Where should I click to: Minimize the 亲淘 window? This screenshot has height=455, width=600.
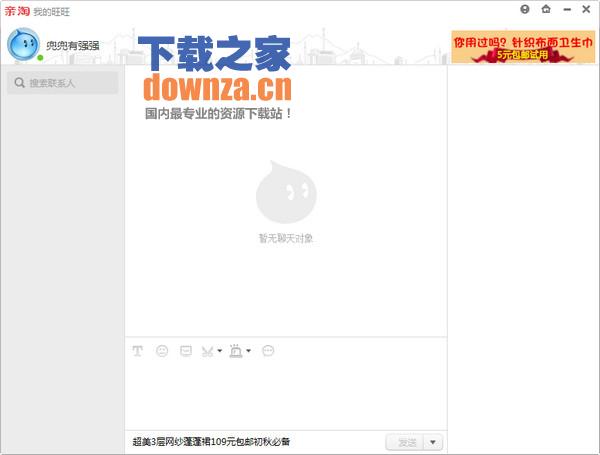pos(567,10)
